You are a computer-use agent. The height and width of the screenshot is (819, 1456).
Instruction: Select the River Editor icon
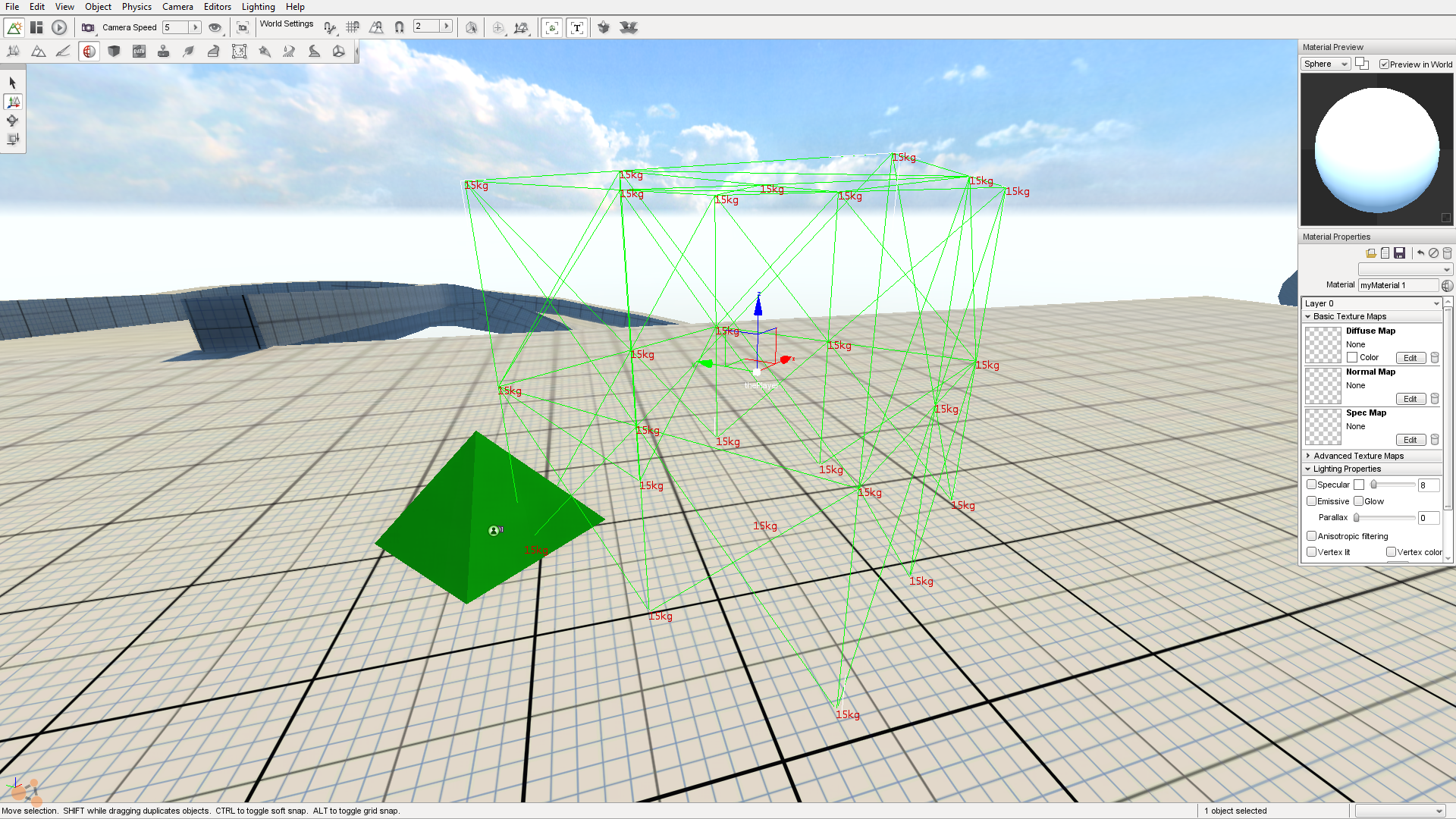pyautogui.click(x=289, y=52)
